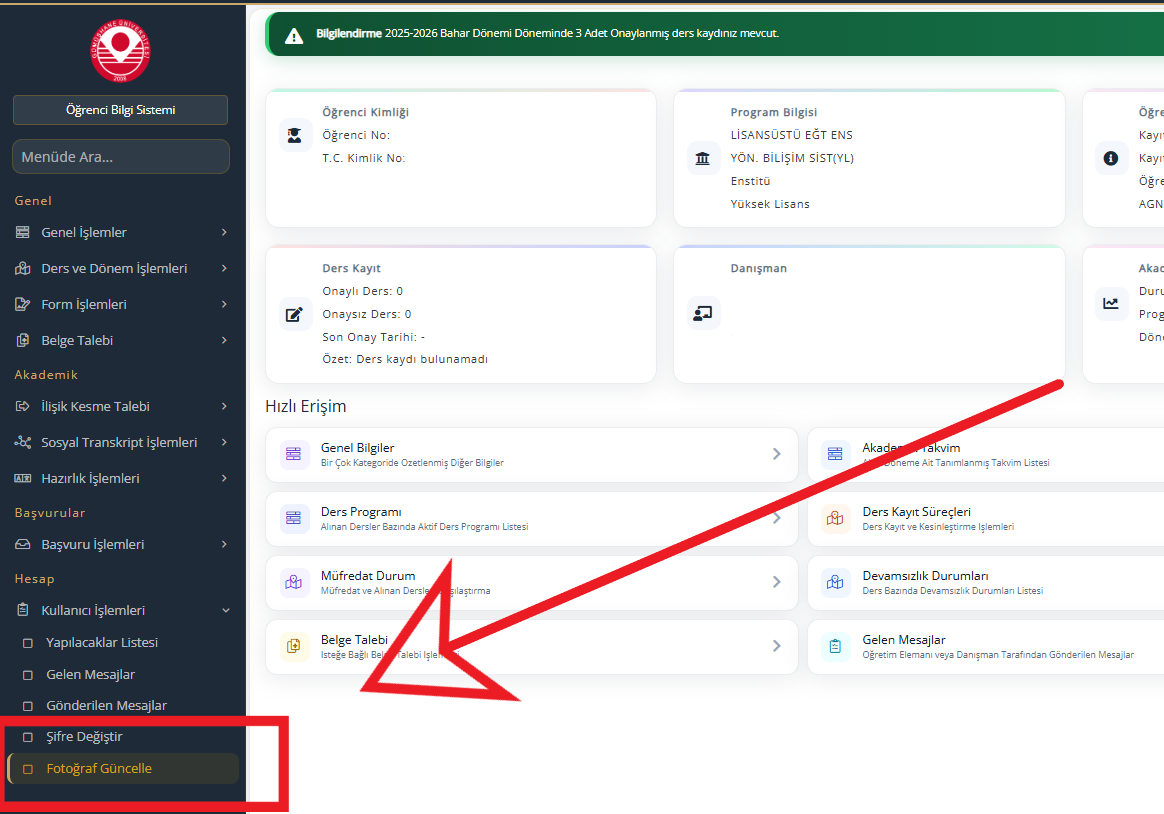The width and height of the screenshot is (1164, 814).
Task: Click the Devamsızlık Durumları icon
Action: [835, 582]
